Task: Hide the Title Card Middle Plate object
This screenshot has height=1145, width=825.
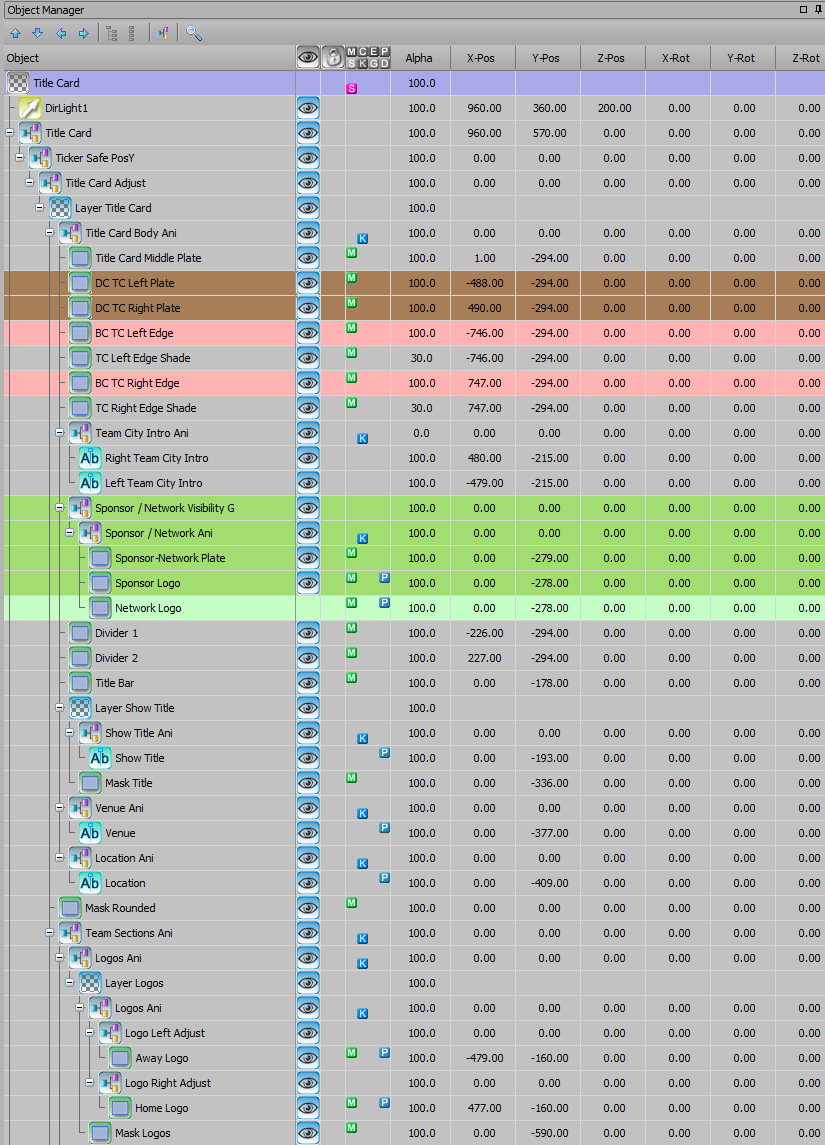Action: pyautogui.click(x=308, y=258)
